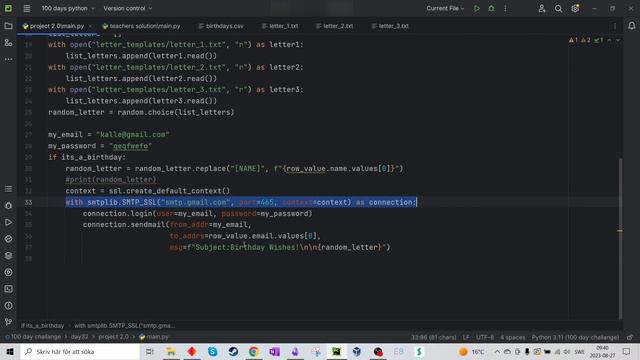The image size is (640, 360).
Task: Run the current file
Action: pos(476,8)
